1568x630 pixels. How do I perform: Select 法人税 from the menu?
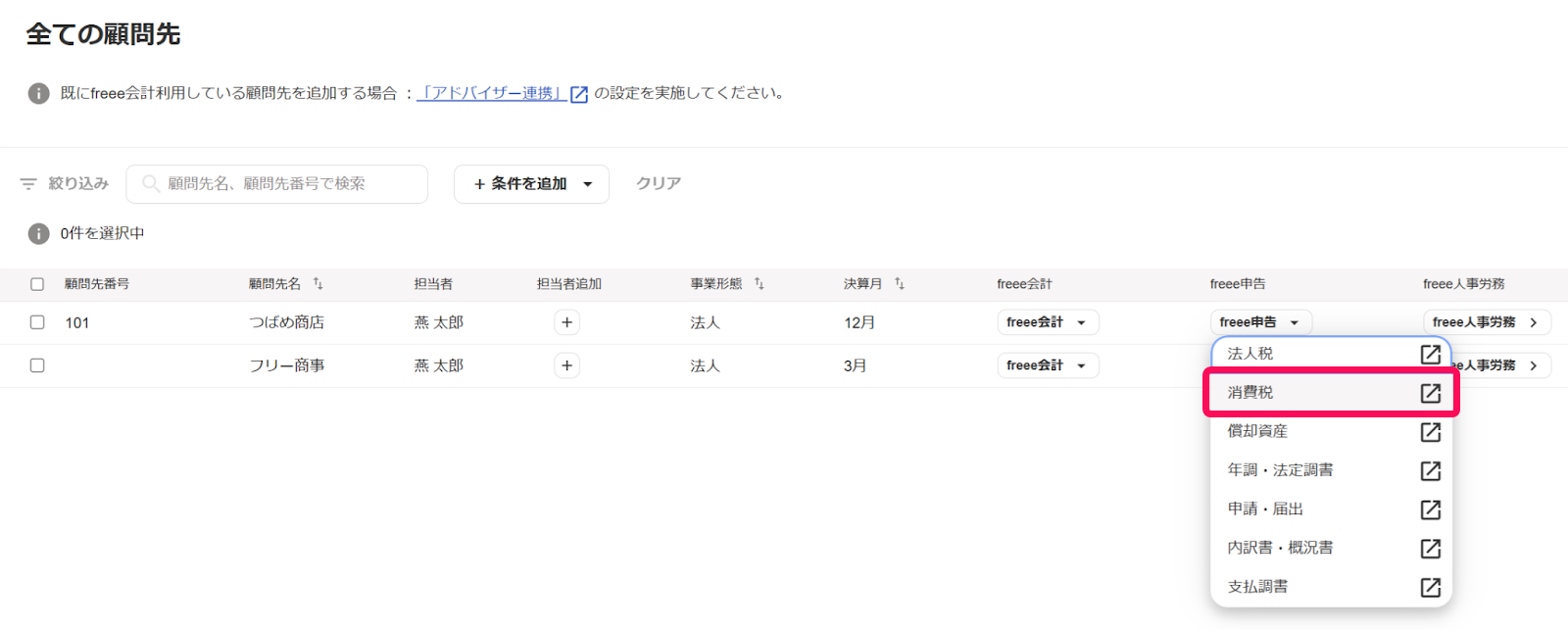pyautogui.click(x=1331, y=354)
